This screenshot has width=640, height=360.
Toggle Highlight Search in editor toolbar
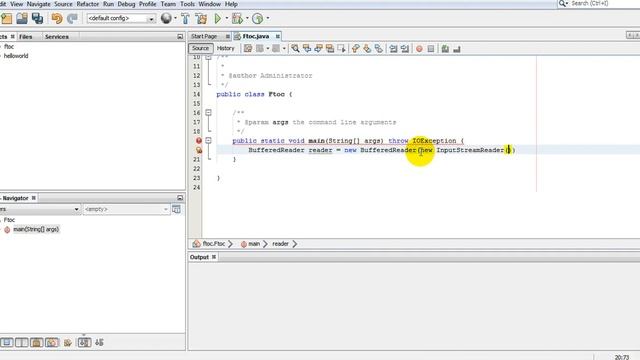point(330,49)
